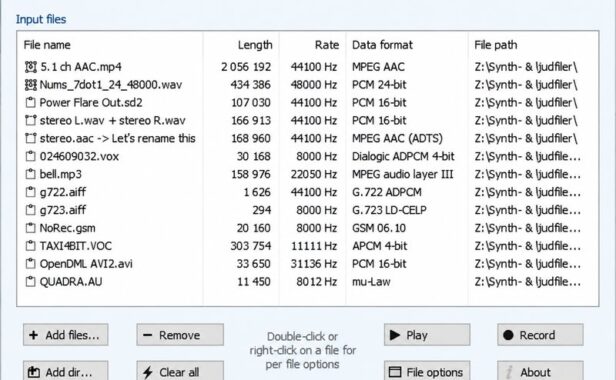Select the g723.aiff file name

click(x=62, y=210)
